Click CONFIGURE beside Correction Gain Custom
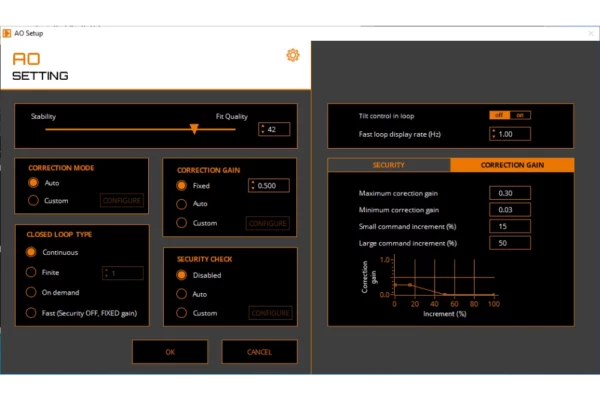600x400 pixels. pos(268,223)
